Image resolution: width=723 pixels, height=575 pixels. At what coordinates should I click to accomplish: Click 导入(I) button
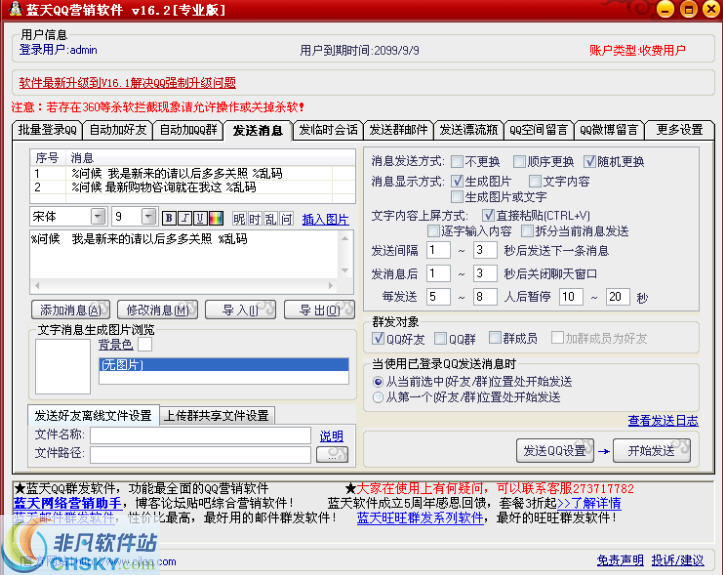click(240, 310)
